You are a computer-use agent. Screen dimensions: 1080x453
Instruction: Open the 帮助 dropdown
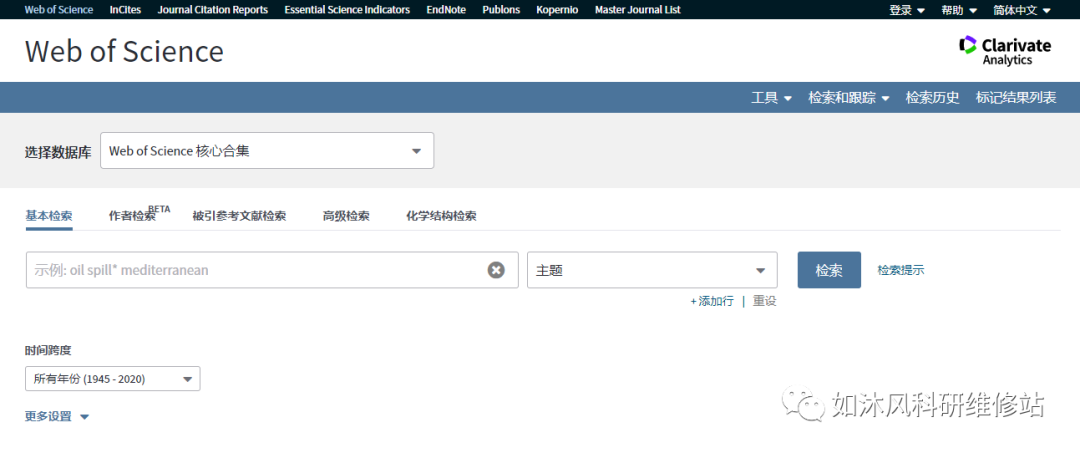point(959,10)
